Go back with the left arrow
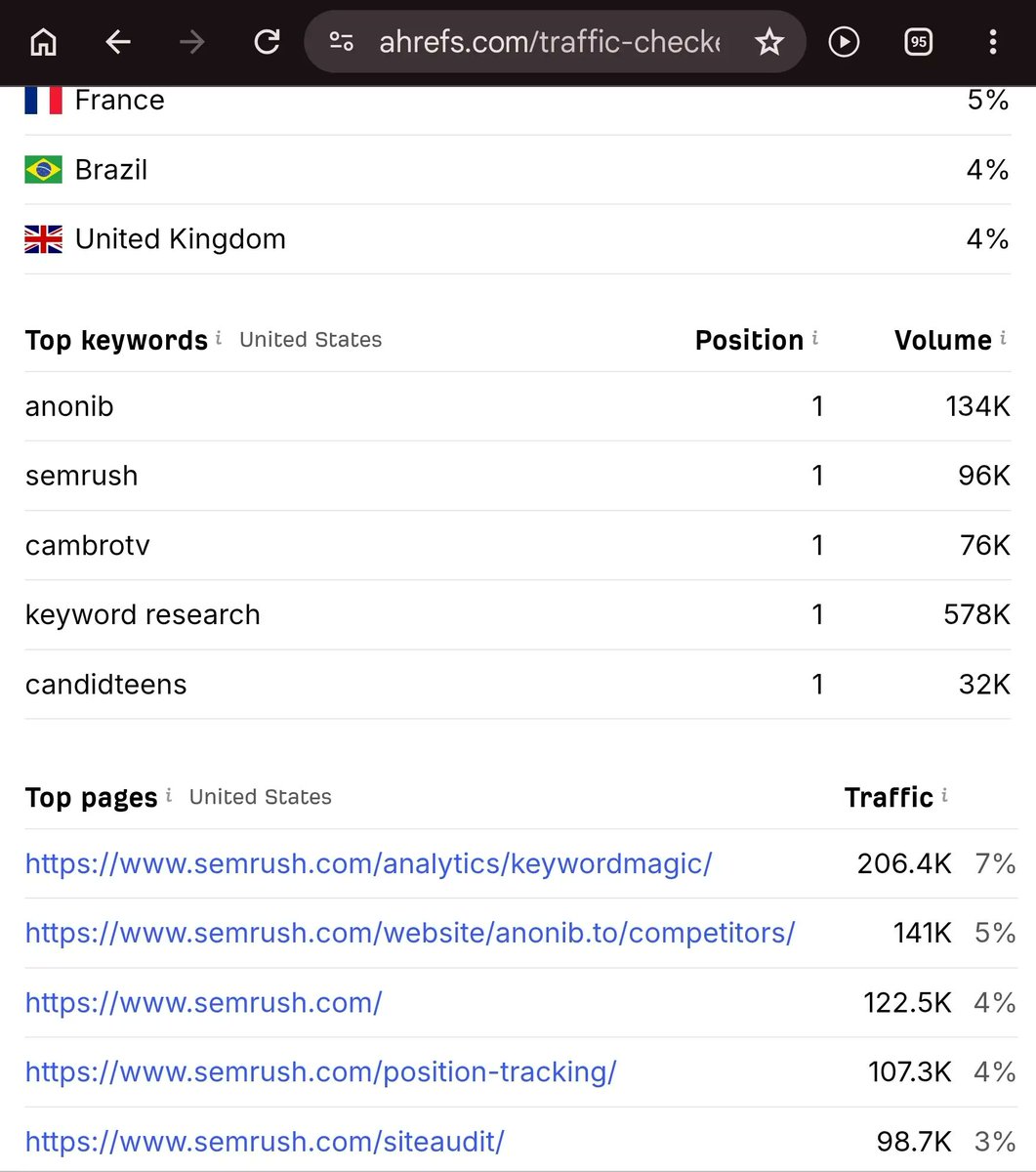The image size is (1036, 1172). (x=118, y=42)
